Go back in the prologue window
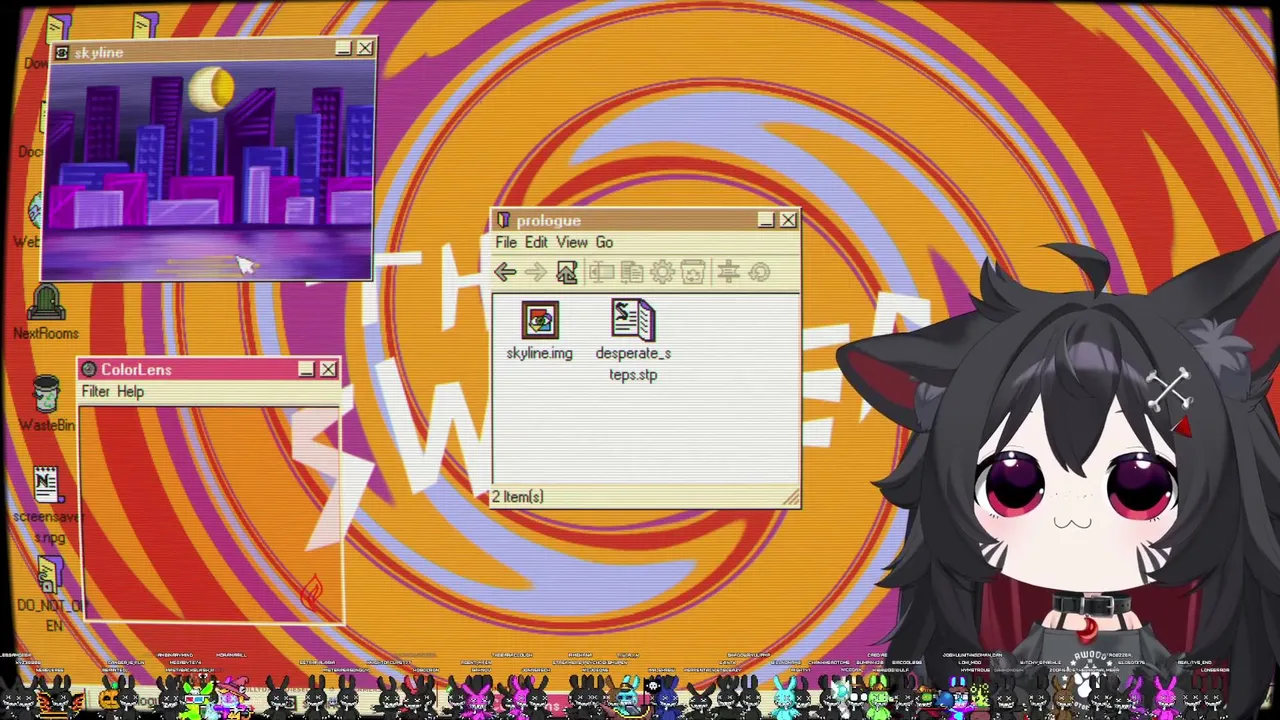 click(505, 272)
